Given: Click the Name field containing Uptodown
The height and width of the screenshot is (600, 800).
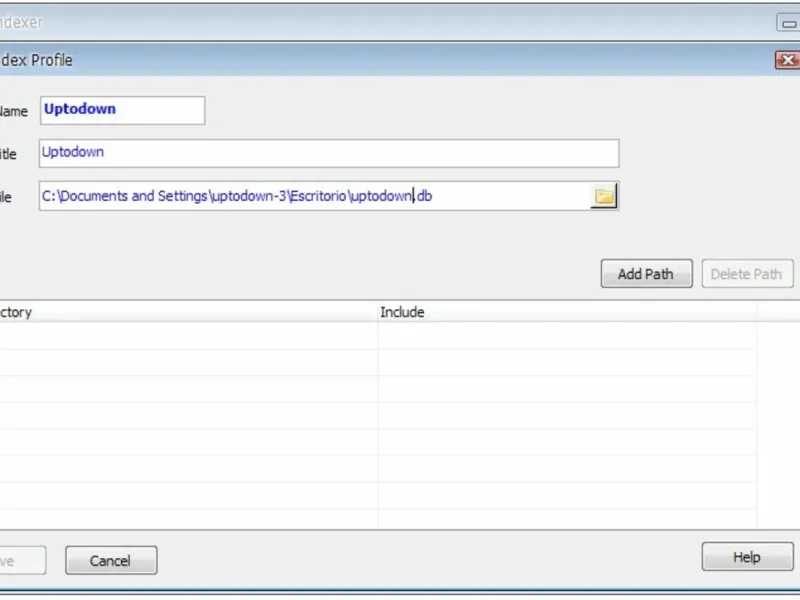Looking at the screenshot, I should 122,110.
